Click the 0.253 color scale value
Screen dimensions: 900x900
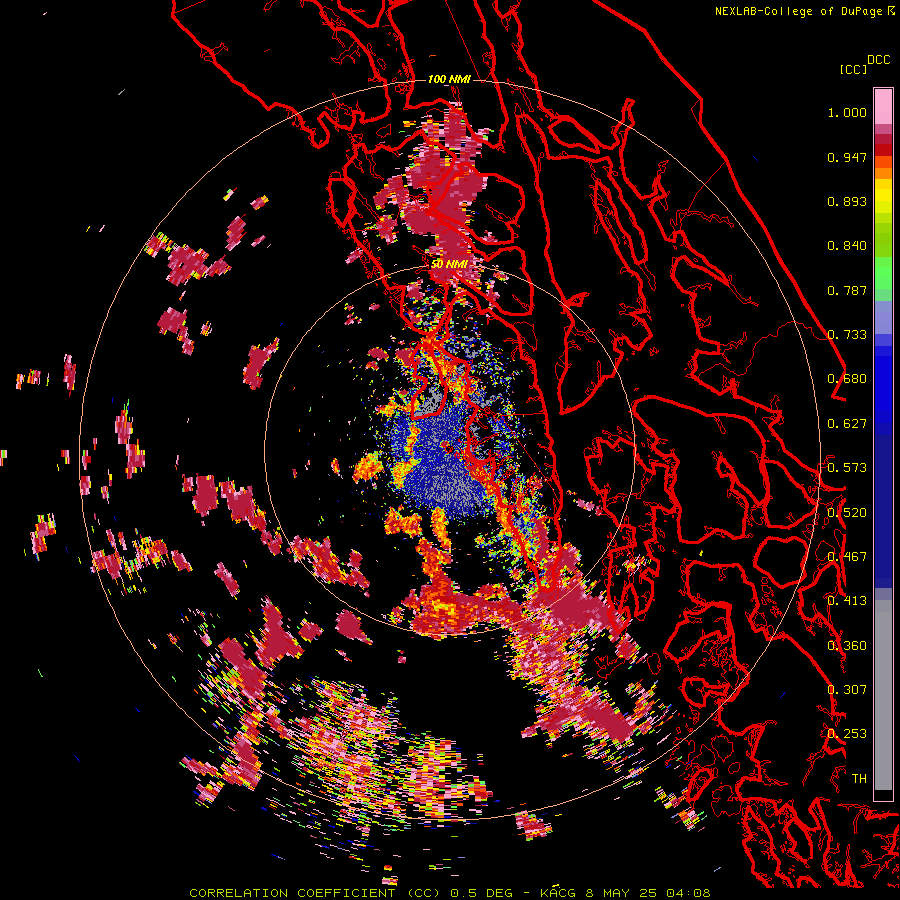[x=847, y=734]
